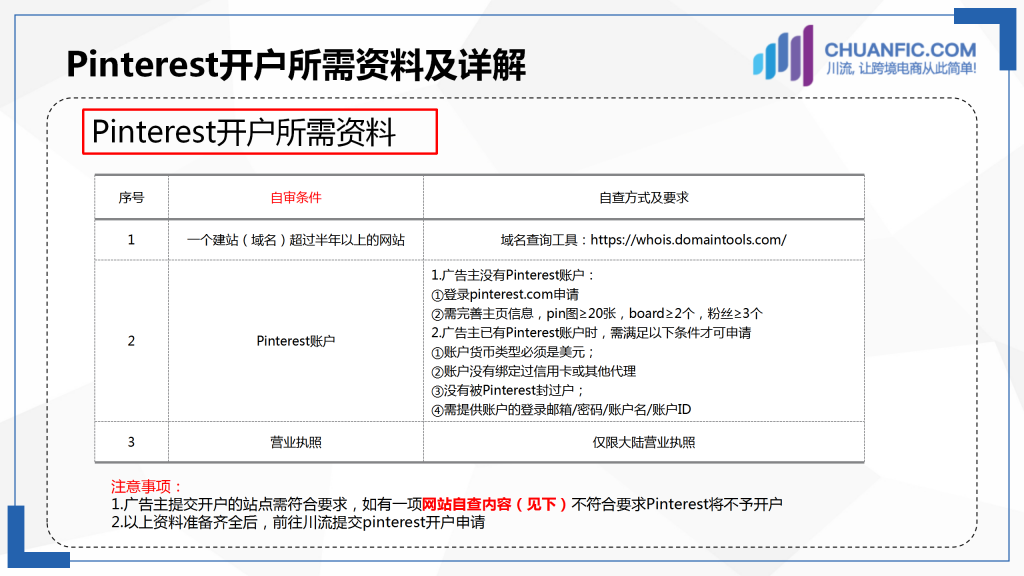Click the slide title 'Pinterest开户所需资料及详解'
This screenshot has height=576, width=1024.
[x=296, y=65]
